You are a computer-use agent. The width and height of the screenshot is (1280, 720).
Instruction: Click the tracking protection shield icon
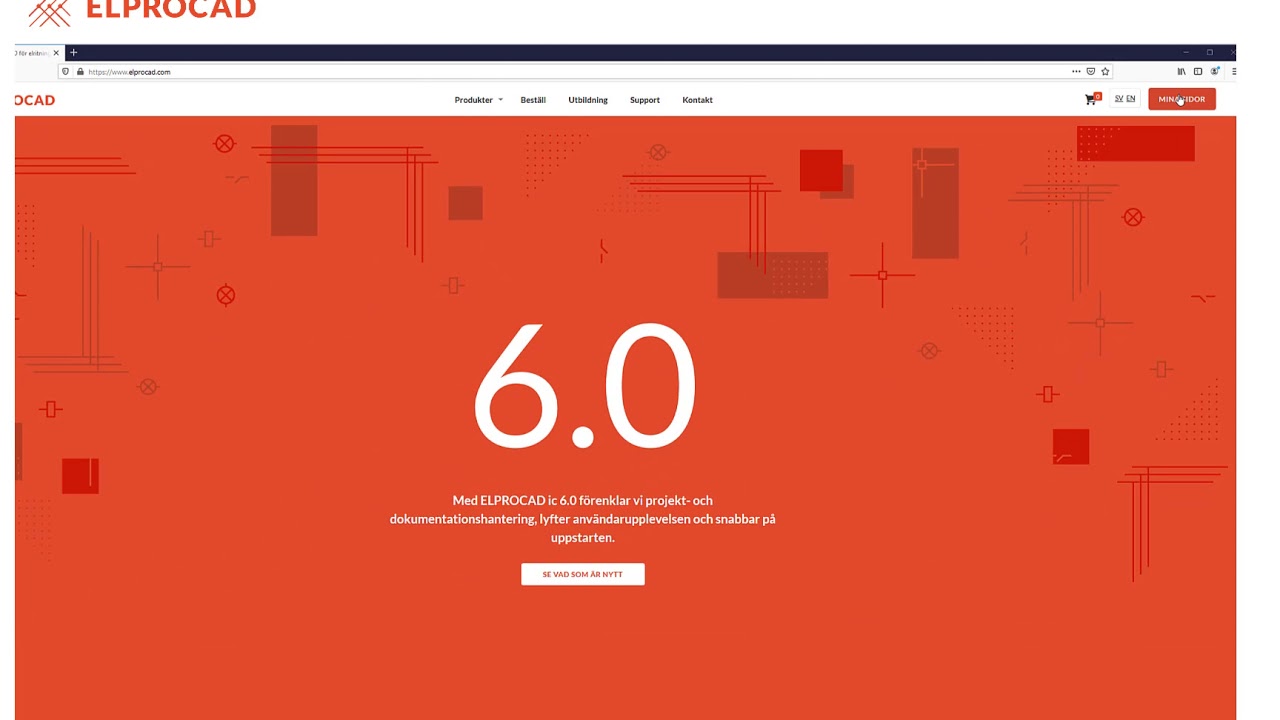click(66, 72)
